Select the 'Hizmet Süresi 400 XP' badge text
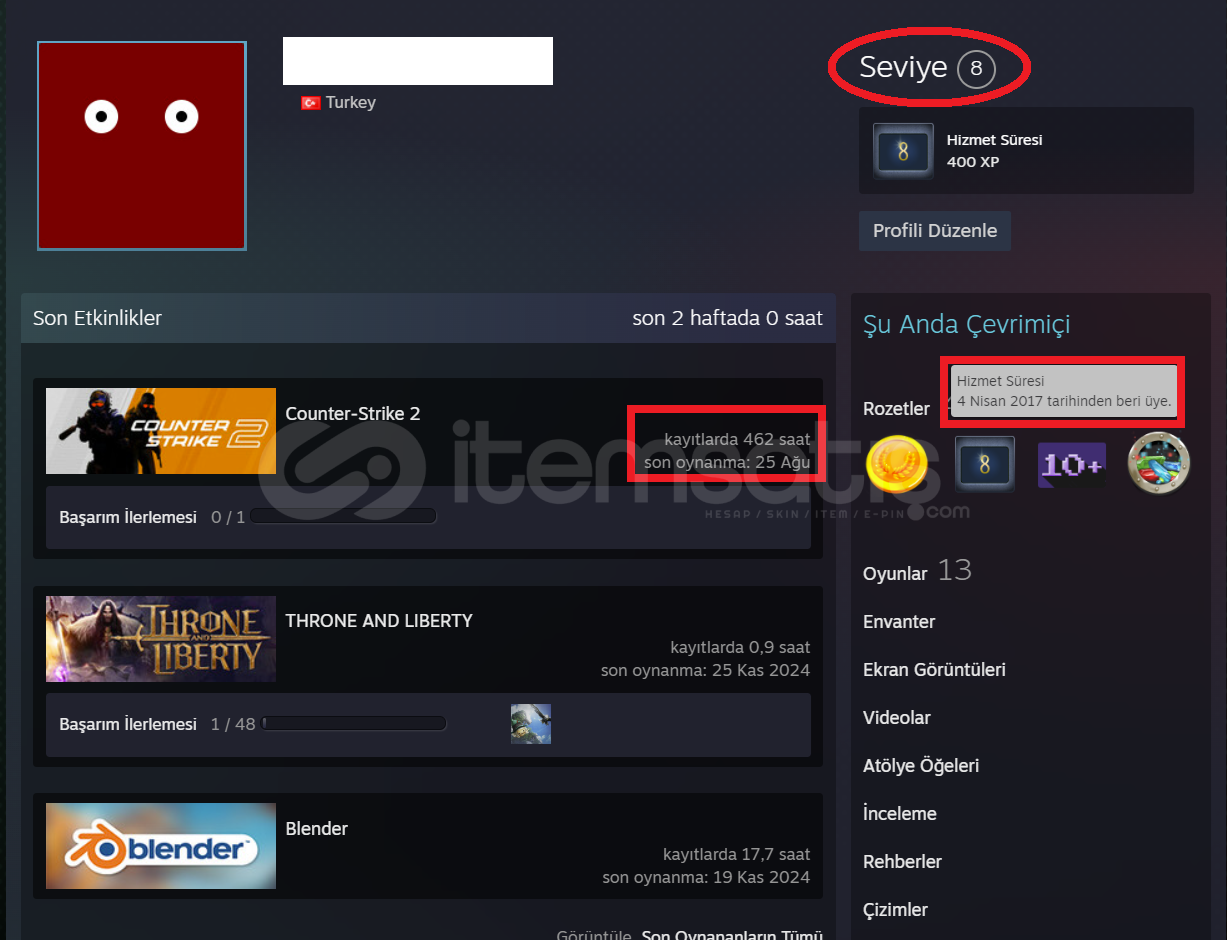The width and height of the screenshot is (1227, 940). pos(995,151)
